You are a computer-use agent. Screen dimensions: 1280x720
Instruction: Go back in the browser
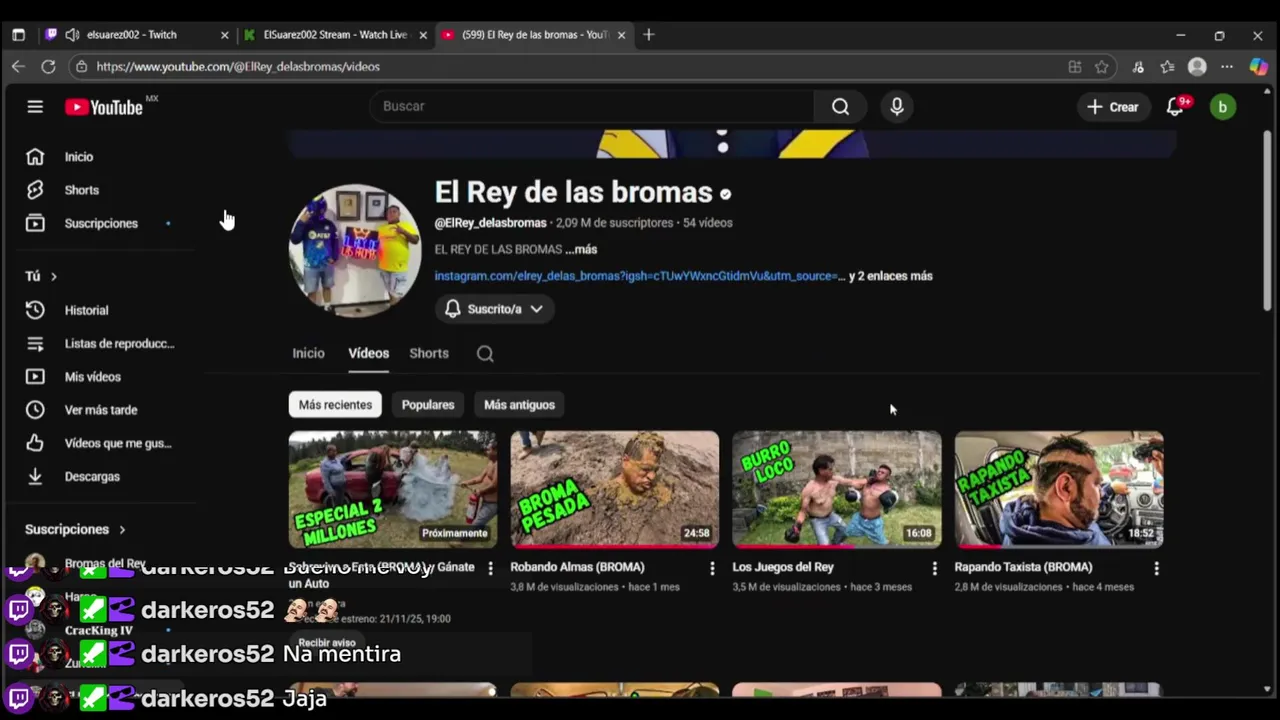click(18, 66)
